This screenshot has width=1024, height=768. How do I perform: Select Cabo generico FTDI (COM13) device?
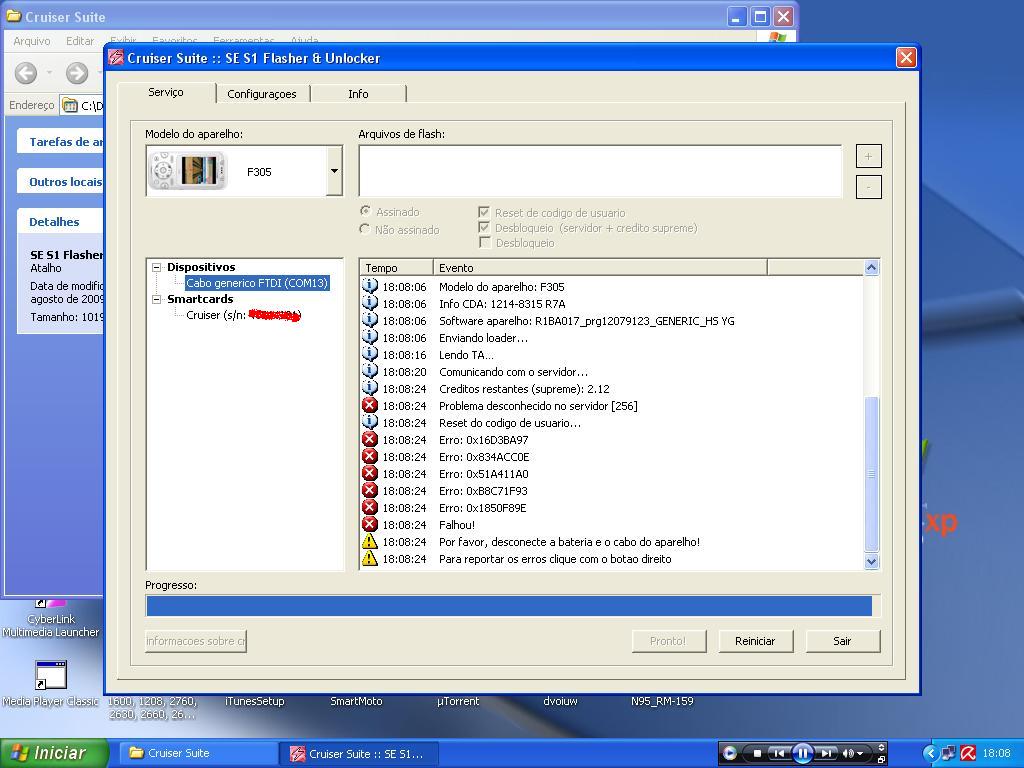pos(257,283)
